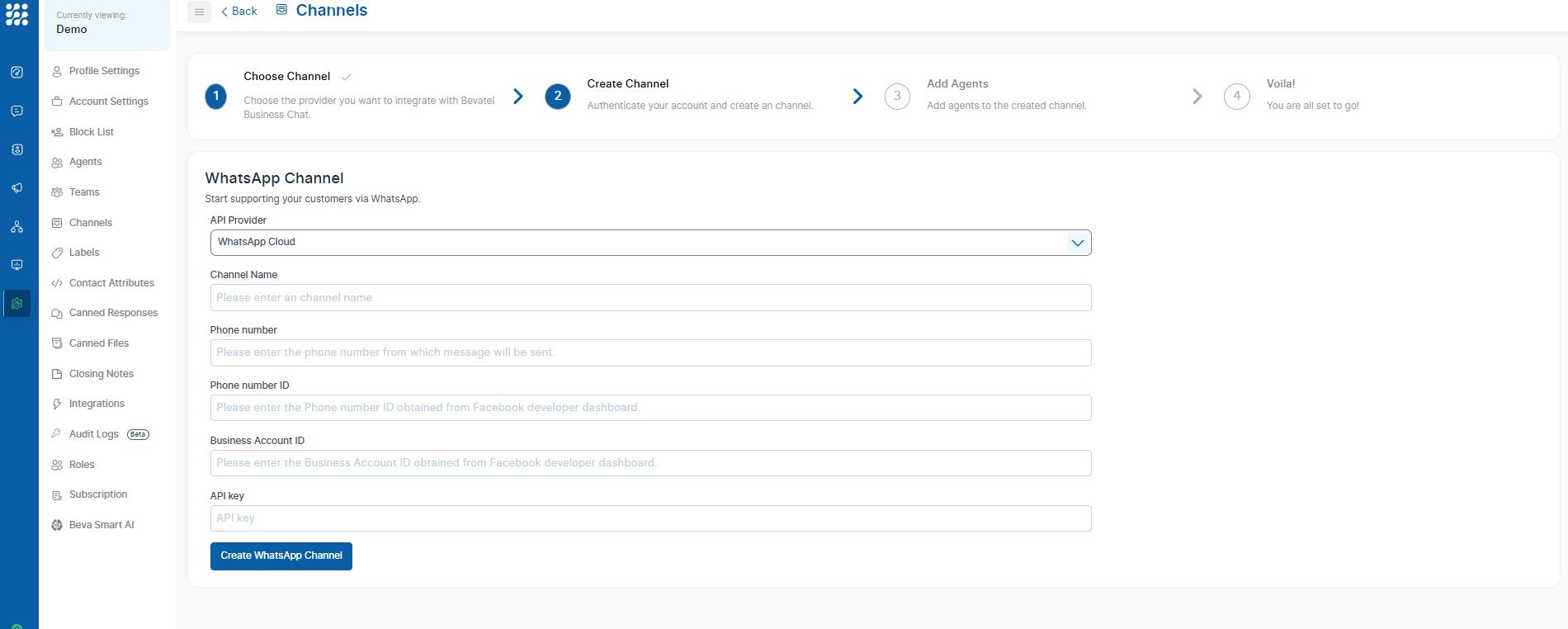The image size is (1568, 629).
Task: Toggle the sidebar hamburger menu
Action: point(199,12)
